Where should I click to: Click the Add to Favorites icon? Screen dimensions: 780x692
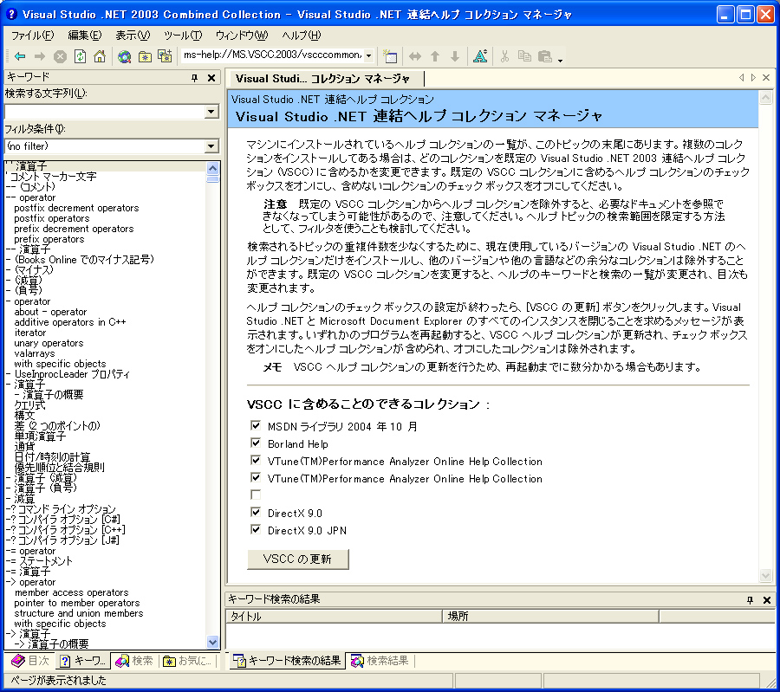click(x=165, y=56)
